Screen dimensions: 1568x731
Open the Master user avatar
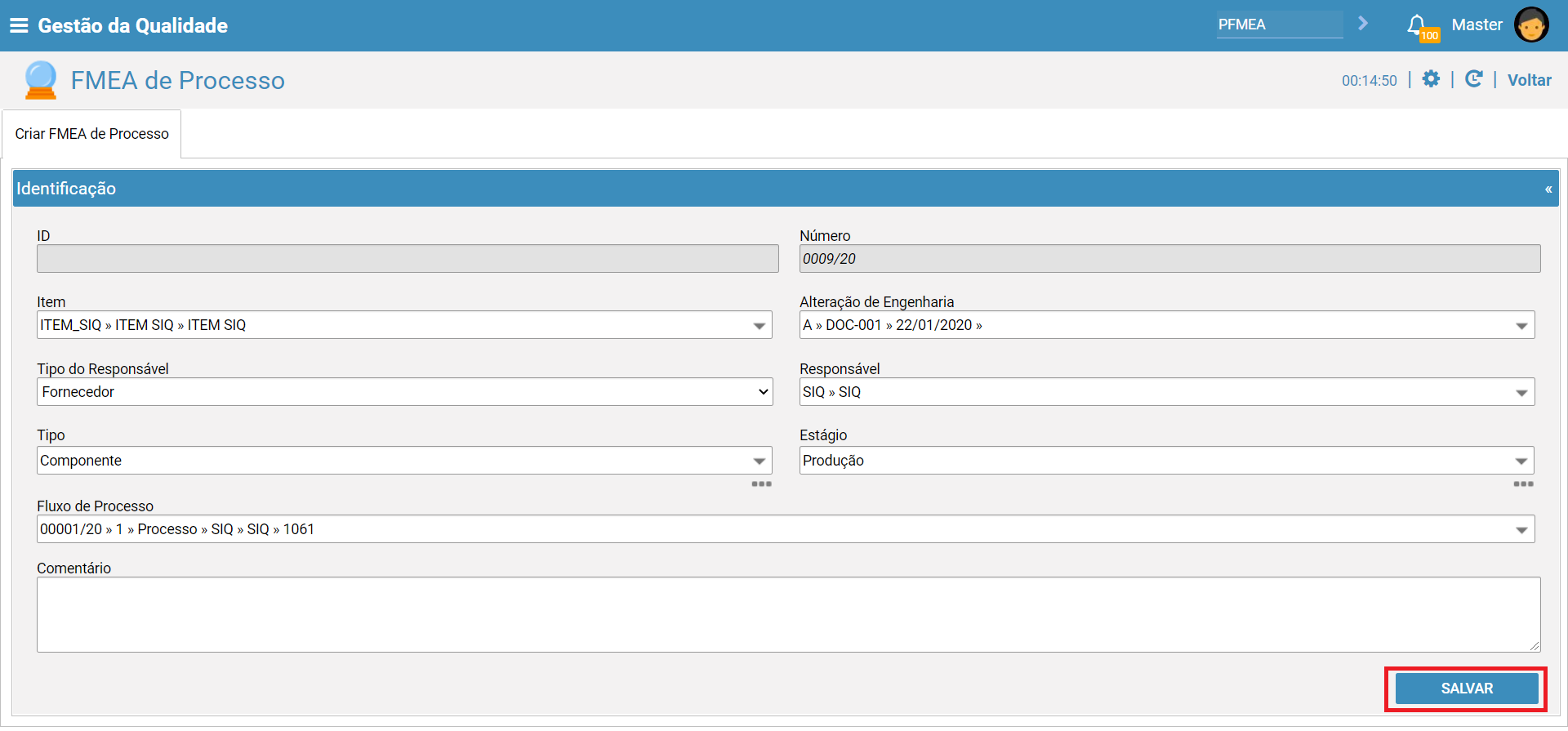[1531, 25]
